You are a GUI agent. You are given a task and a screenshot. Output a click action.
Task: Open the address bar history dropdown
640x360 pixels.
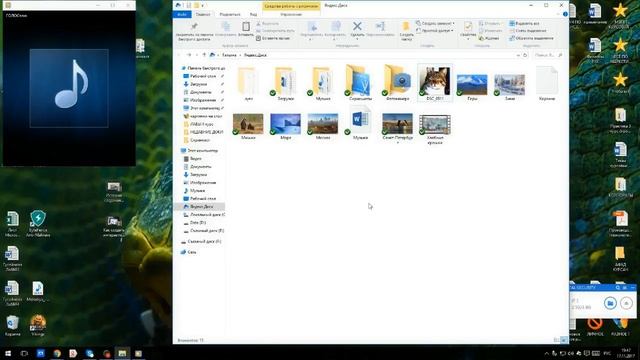518,55
